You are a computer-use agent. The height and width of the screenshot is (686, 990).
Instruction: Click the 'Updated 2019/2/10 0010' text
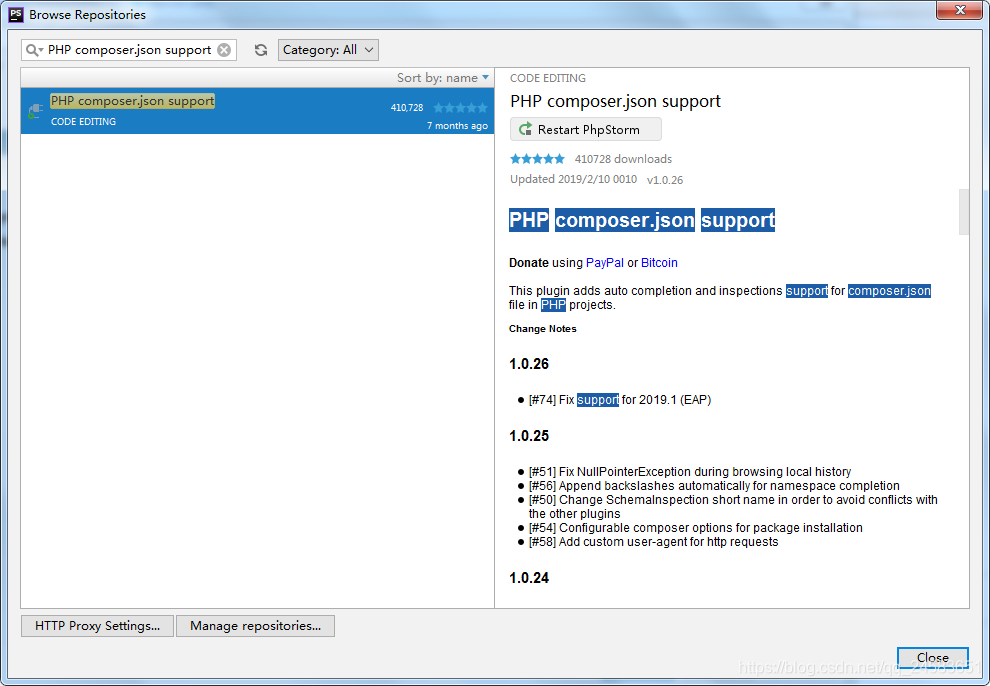coord(573,179)
